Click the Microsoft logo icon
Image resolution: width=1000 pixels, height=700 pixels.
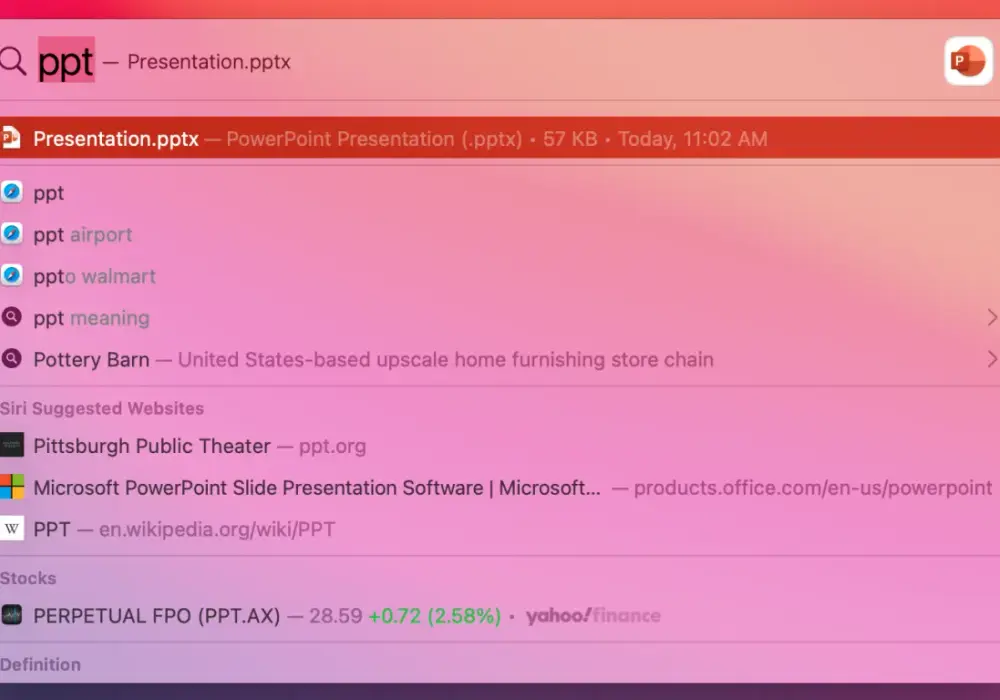tap(11, 487)
